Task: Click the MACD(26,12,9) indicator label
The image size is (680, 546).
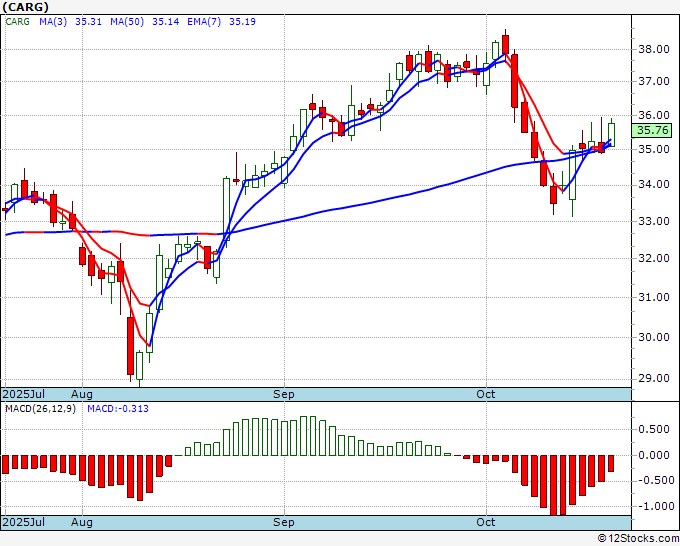Action: (40, 409)
